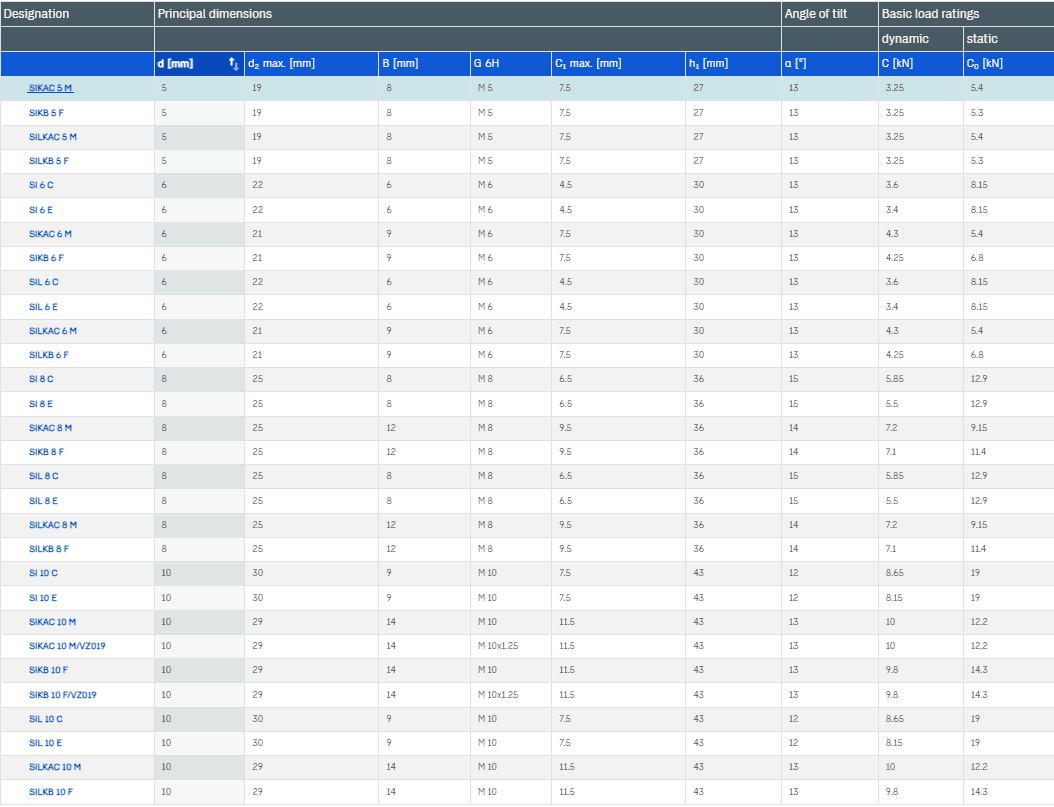1054x807 pixels.
Task: Click the h1 [mm] column header
Action: 708,64
